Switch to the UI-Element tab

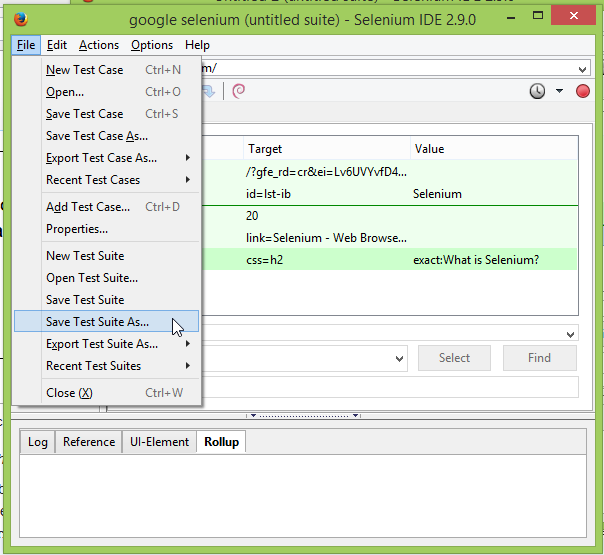tap(159, 442)
